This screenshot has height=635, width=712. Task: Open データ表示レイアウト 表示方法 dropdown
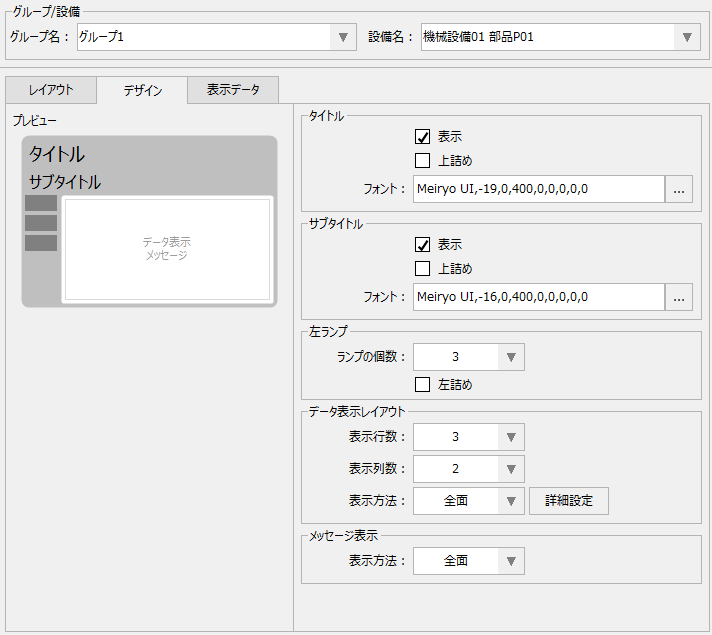coord(469,501)
